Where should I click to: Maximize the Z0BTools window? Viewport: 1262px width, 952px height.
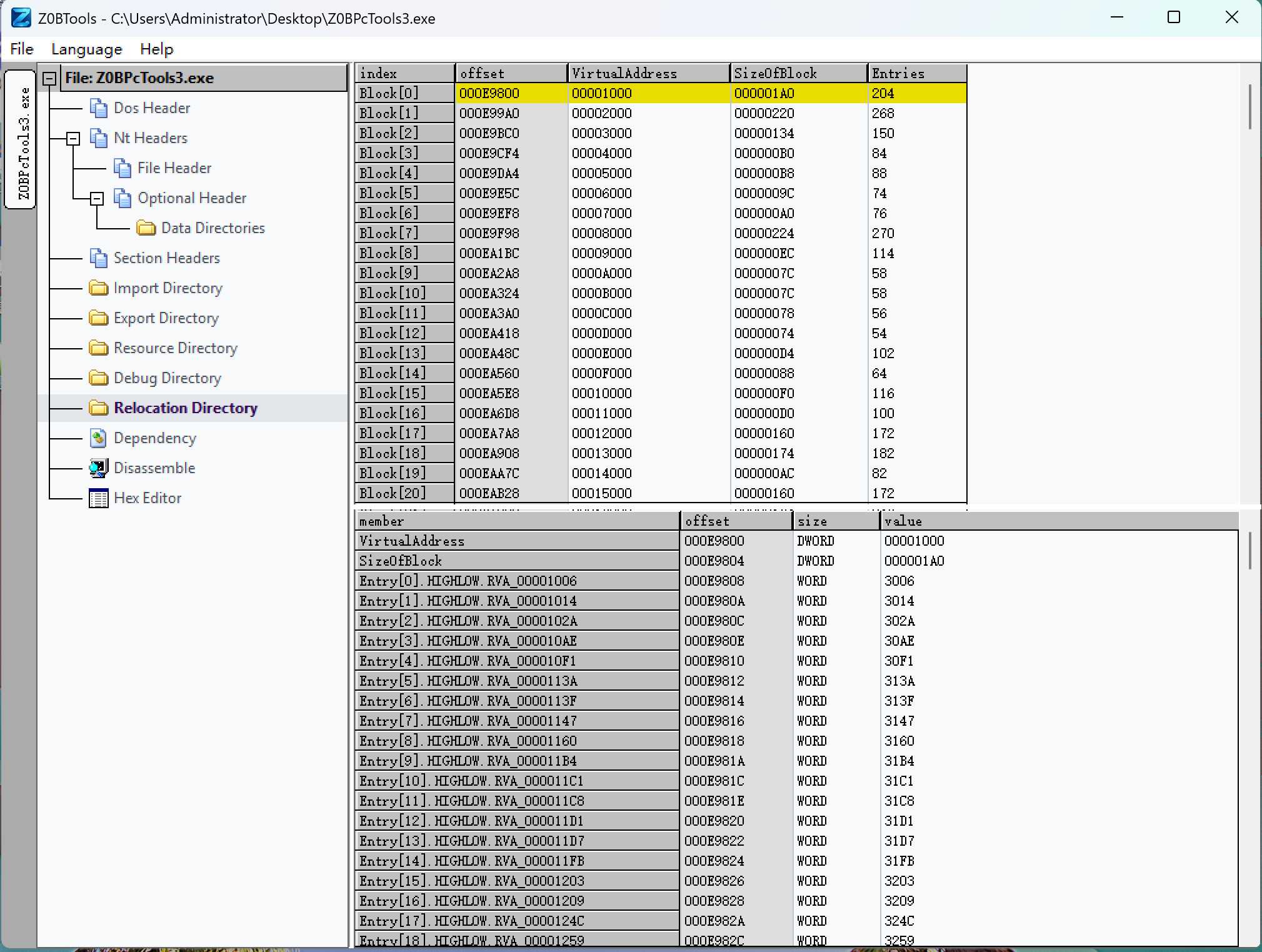coord(1174,18)
